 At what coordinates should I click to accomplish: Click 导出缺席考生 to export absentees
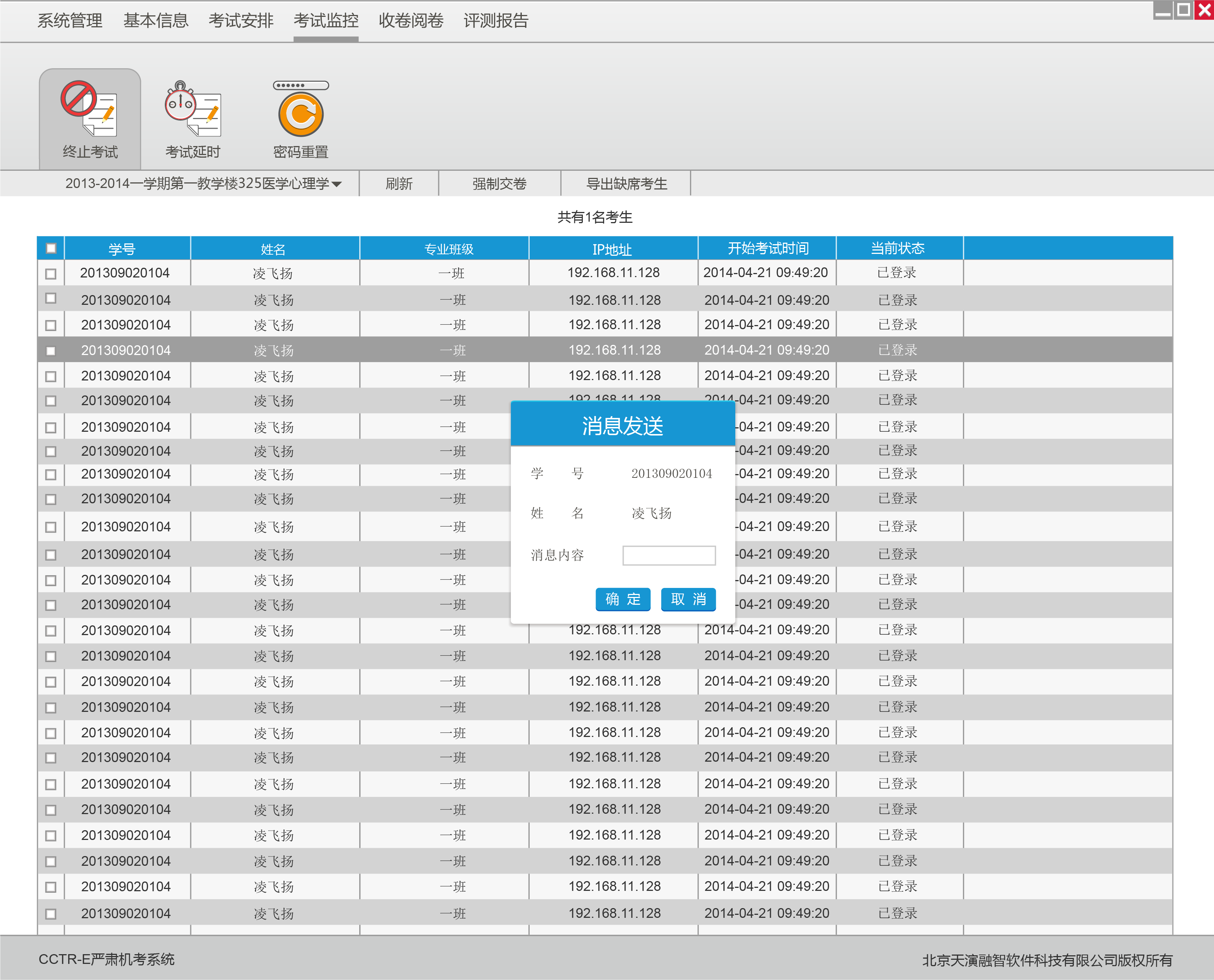tap(626, 183)
